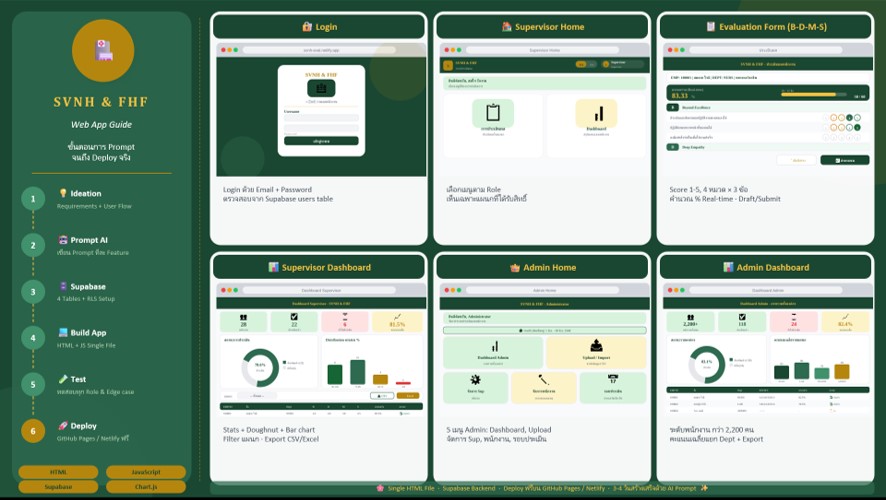
Task: Click the flower icon in the footer bar
Action: [x=380, y=488]
